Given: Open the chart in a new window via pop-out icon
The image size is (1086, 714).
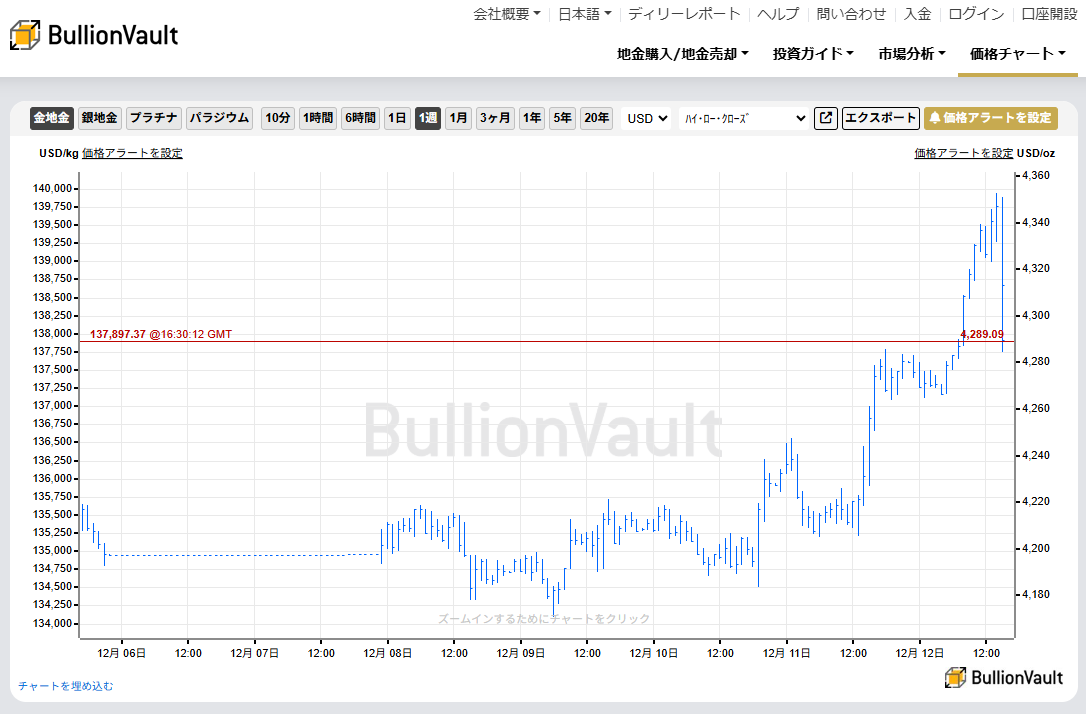Looking at the screenshot, I should [825, 118].
